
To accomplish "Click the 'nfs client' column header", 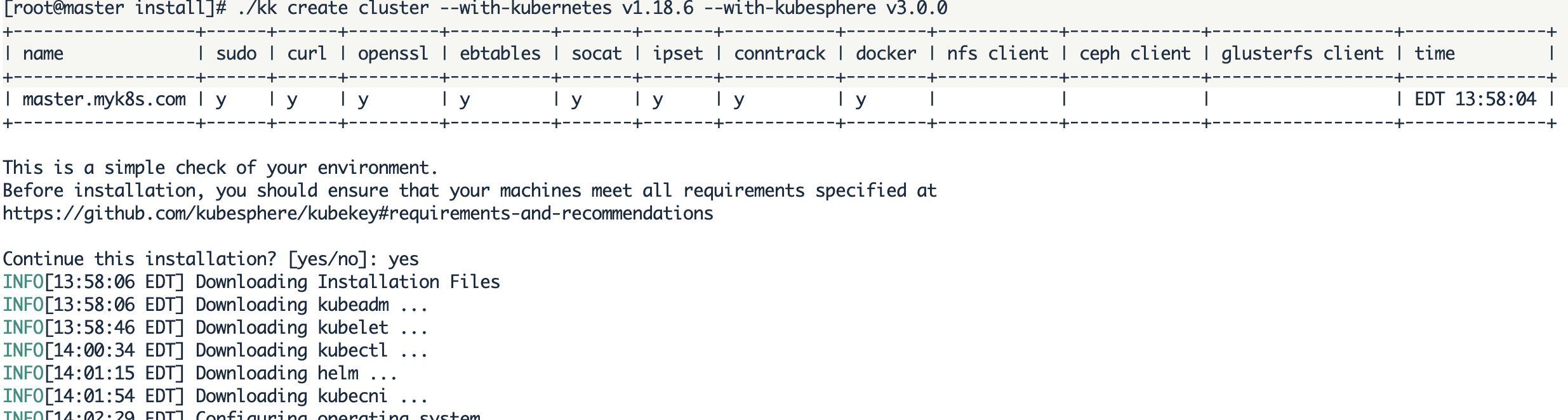I will pyautogui.click(x=997, y=54).
